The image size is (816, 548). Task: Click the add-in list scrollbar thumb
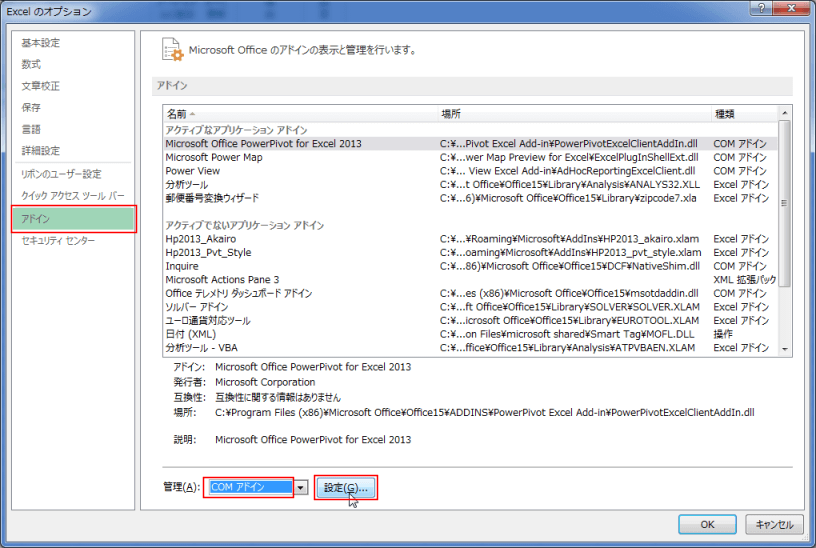[785, 203]
